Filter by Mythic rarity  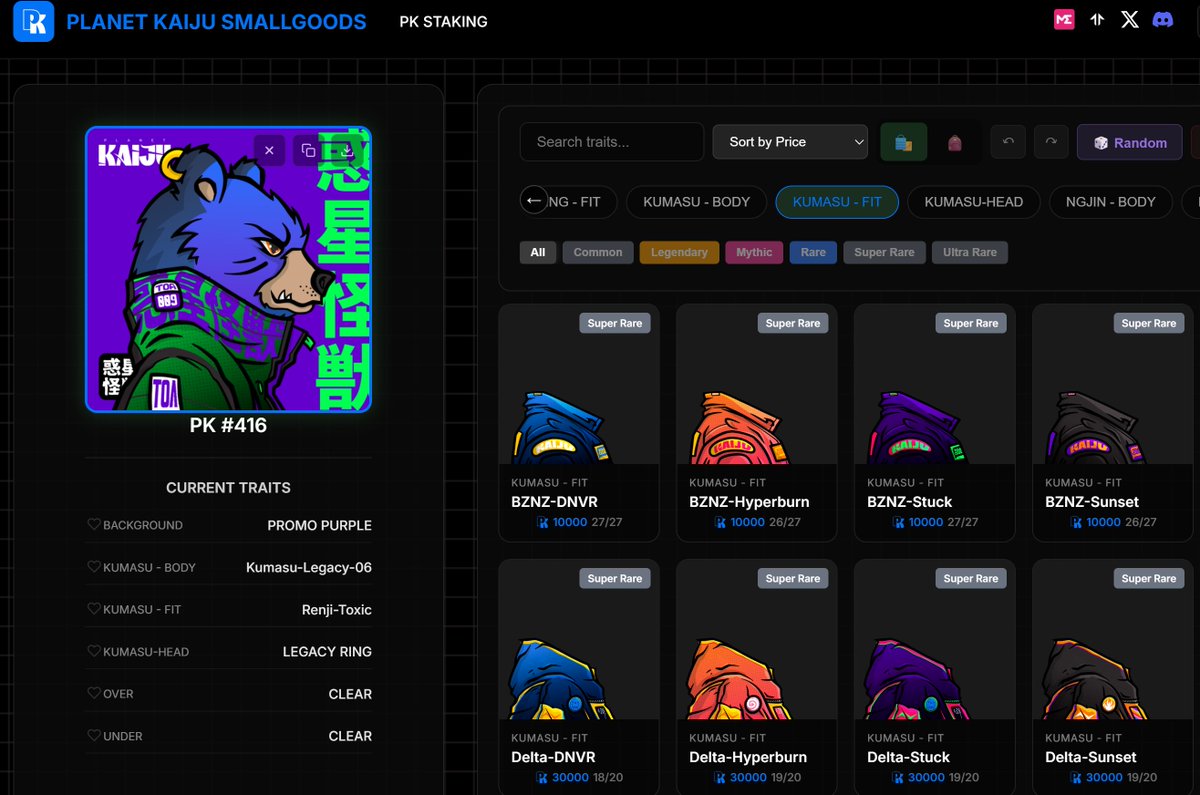coord(754,252)
